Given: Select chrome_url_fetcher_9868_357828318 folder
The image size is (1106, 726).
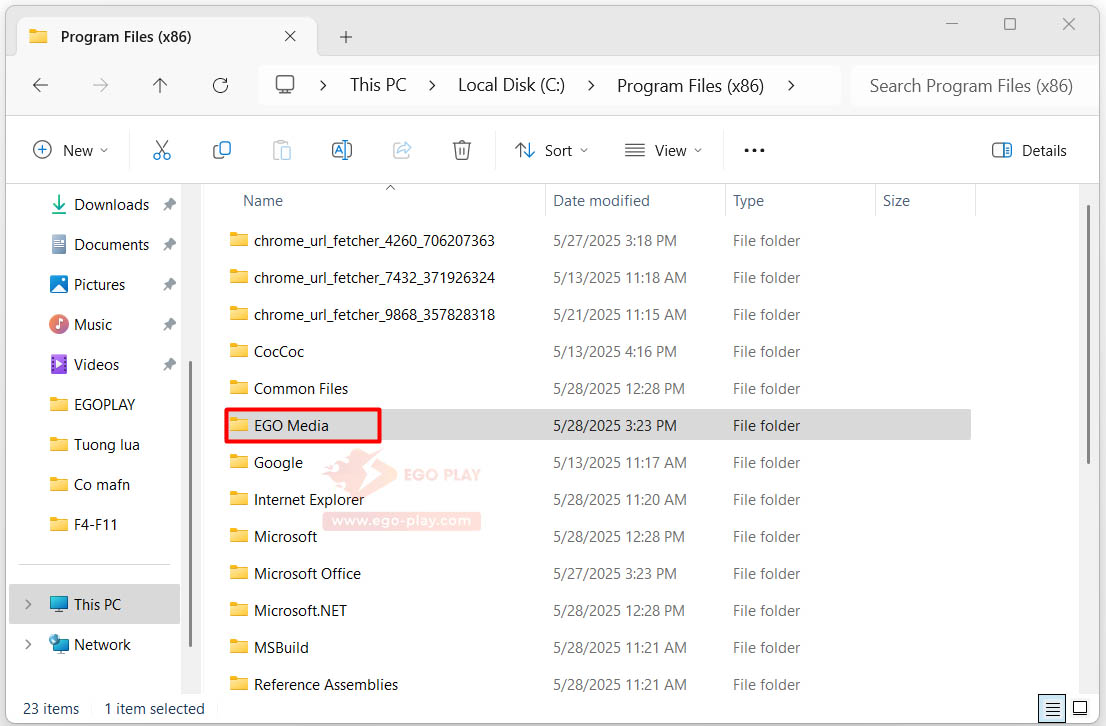Looking at the screenshot, I should pyautogui.click(x=374, y=315).
